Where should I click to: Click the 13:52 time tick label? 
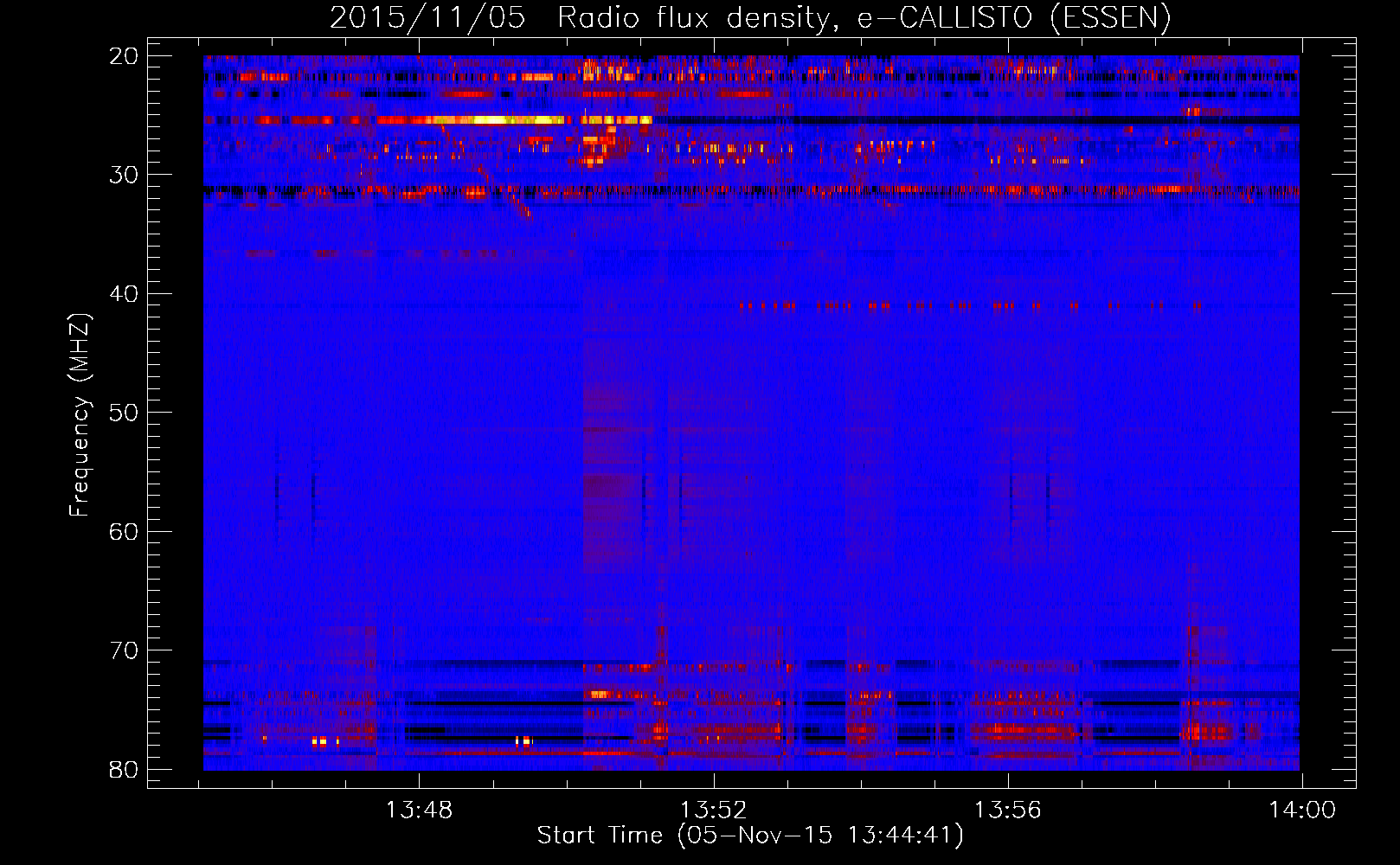pos(713,811)
